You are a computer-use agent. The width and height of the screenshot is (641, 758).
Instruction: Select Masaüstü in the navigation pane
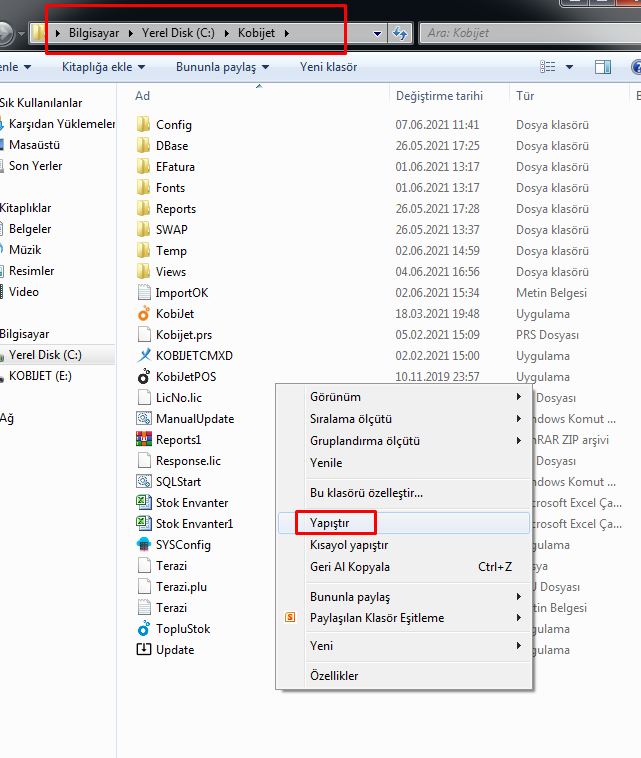point(34,145)
